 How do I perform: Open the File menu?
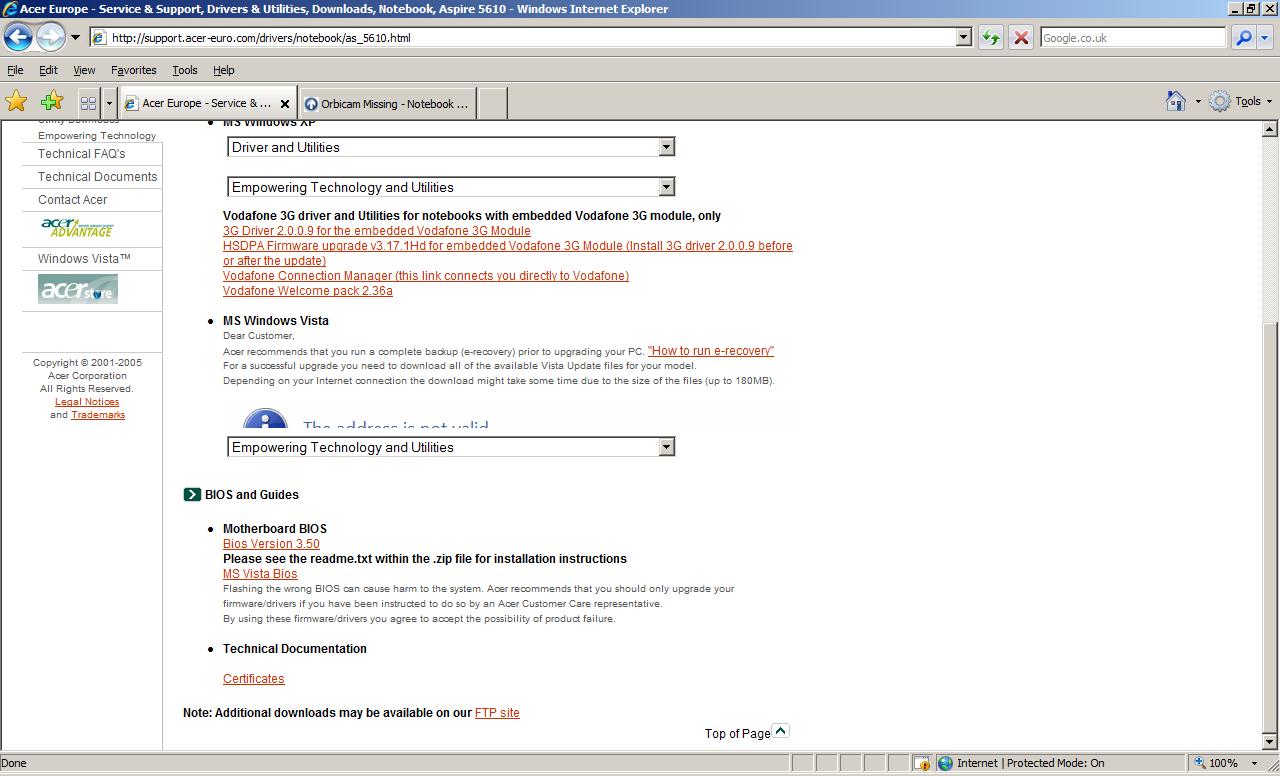pos(15,70)
